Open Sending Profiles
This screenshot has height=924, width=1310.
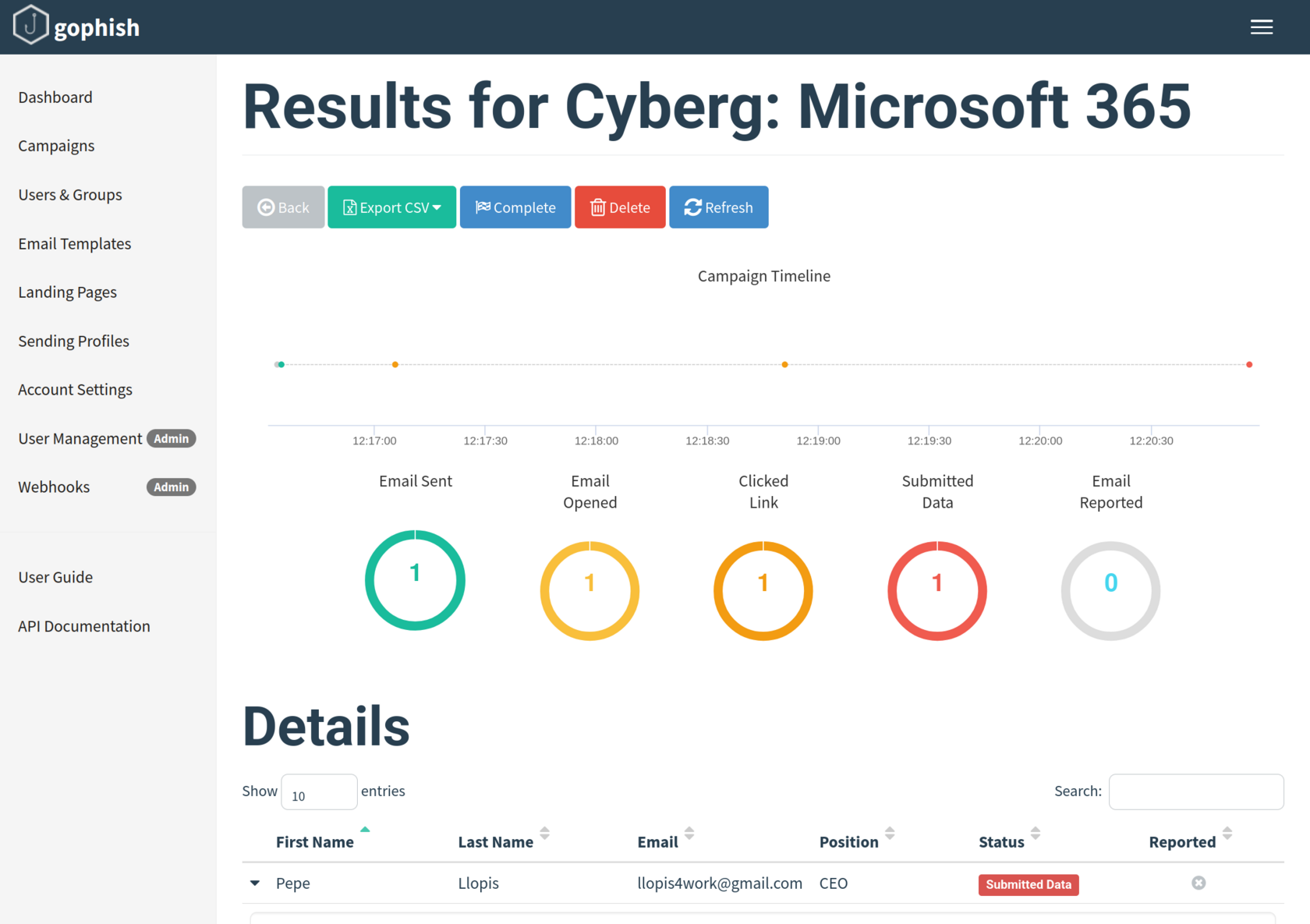[74, 341]
